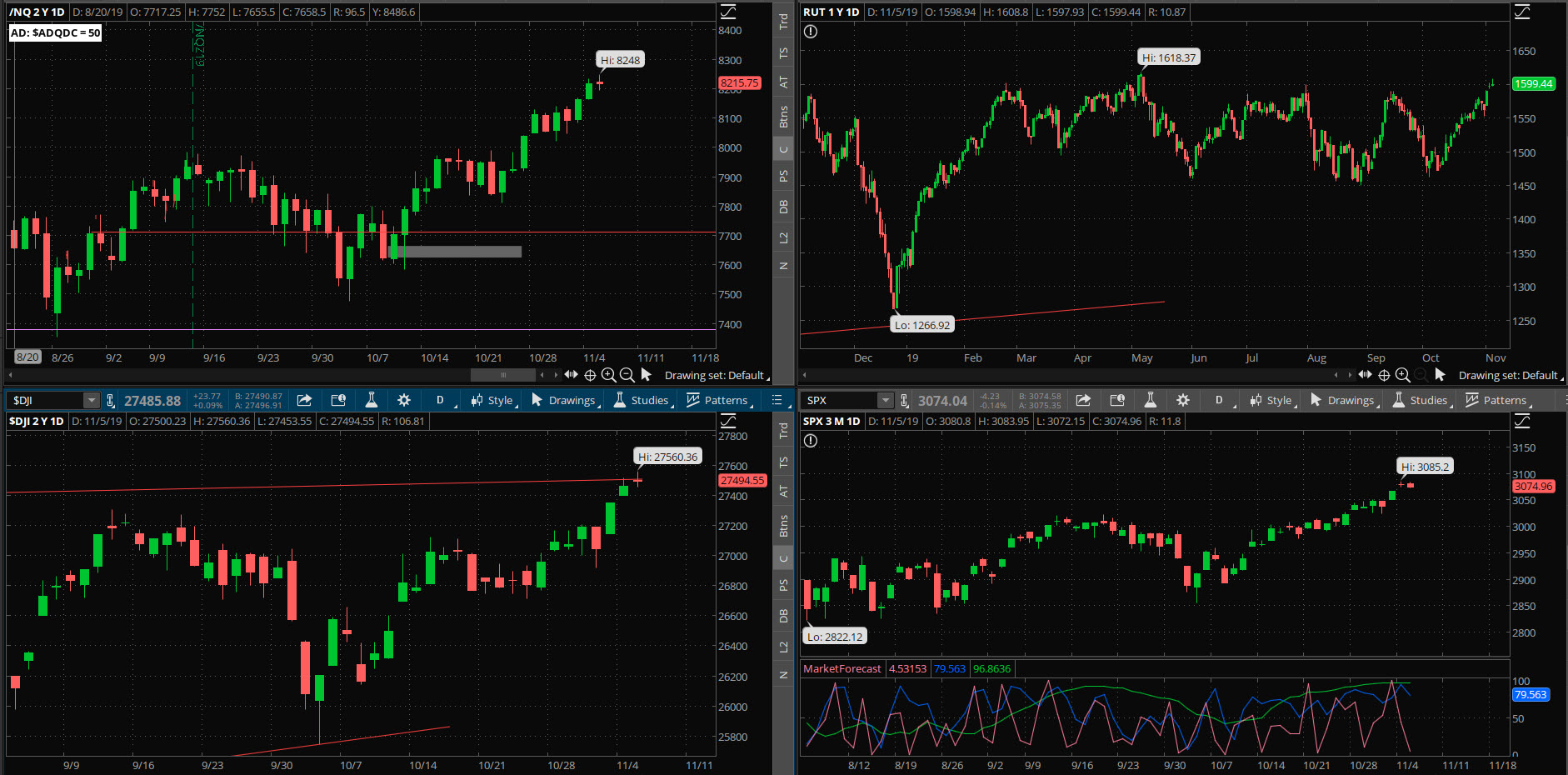Screen dimensions: 1568x775
Task: Toggle L2 side panel beside $DJI chart
Action: (x=783, y=647)
